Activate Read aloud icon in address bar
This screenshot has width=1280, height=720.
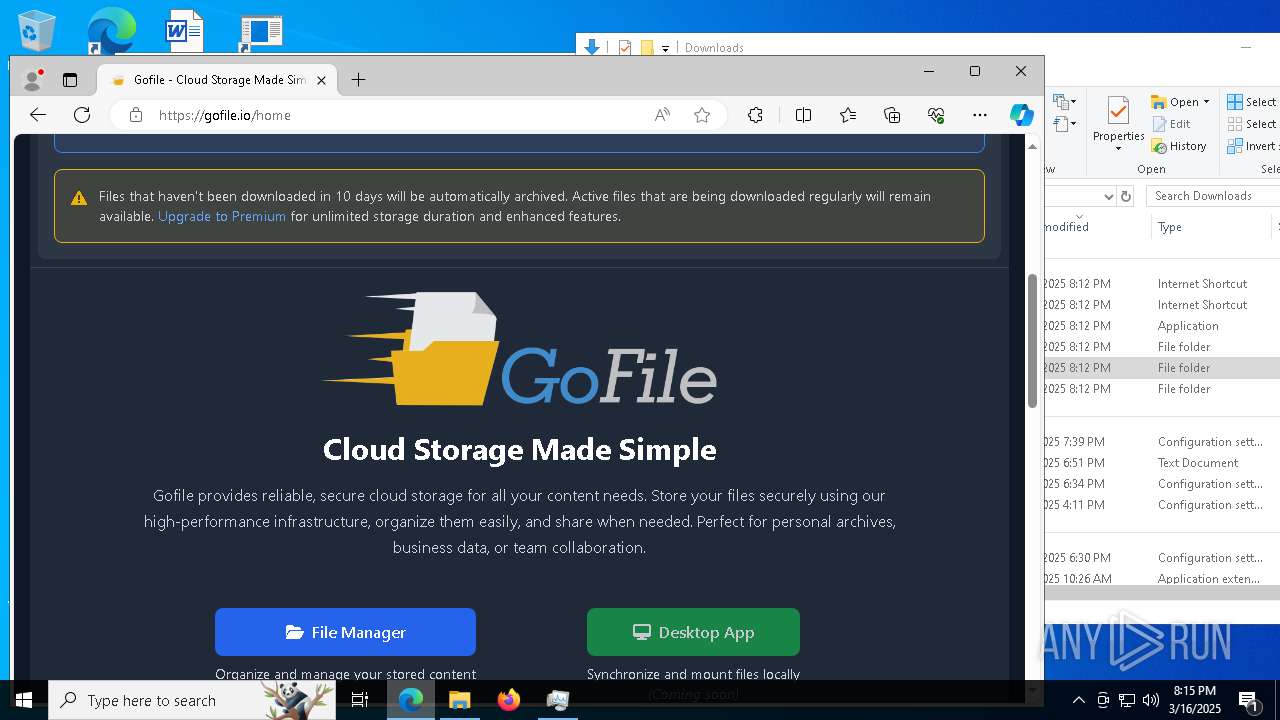662,115
